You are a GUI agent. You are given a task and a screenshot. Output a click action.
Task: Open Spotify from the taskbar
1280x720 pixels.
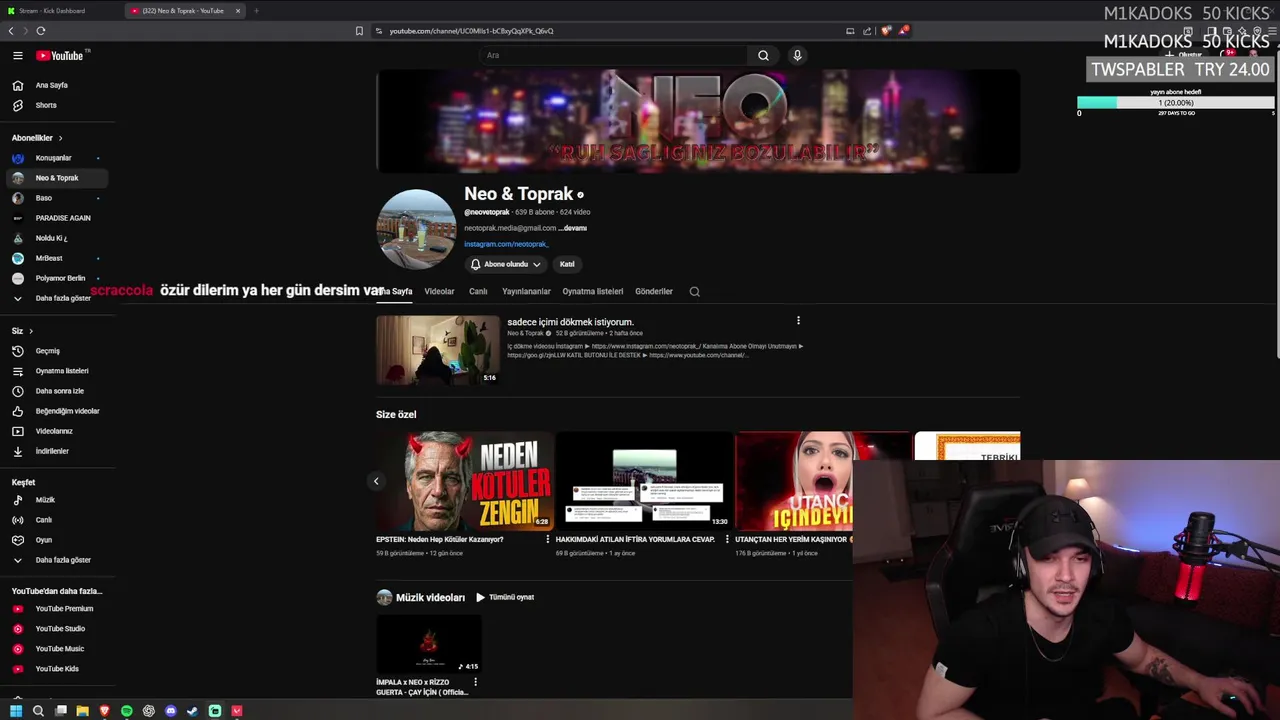127,711
